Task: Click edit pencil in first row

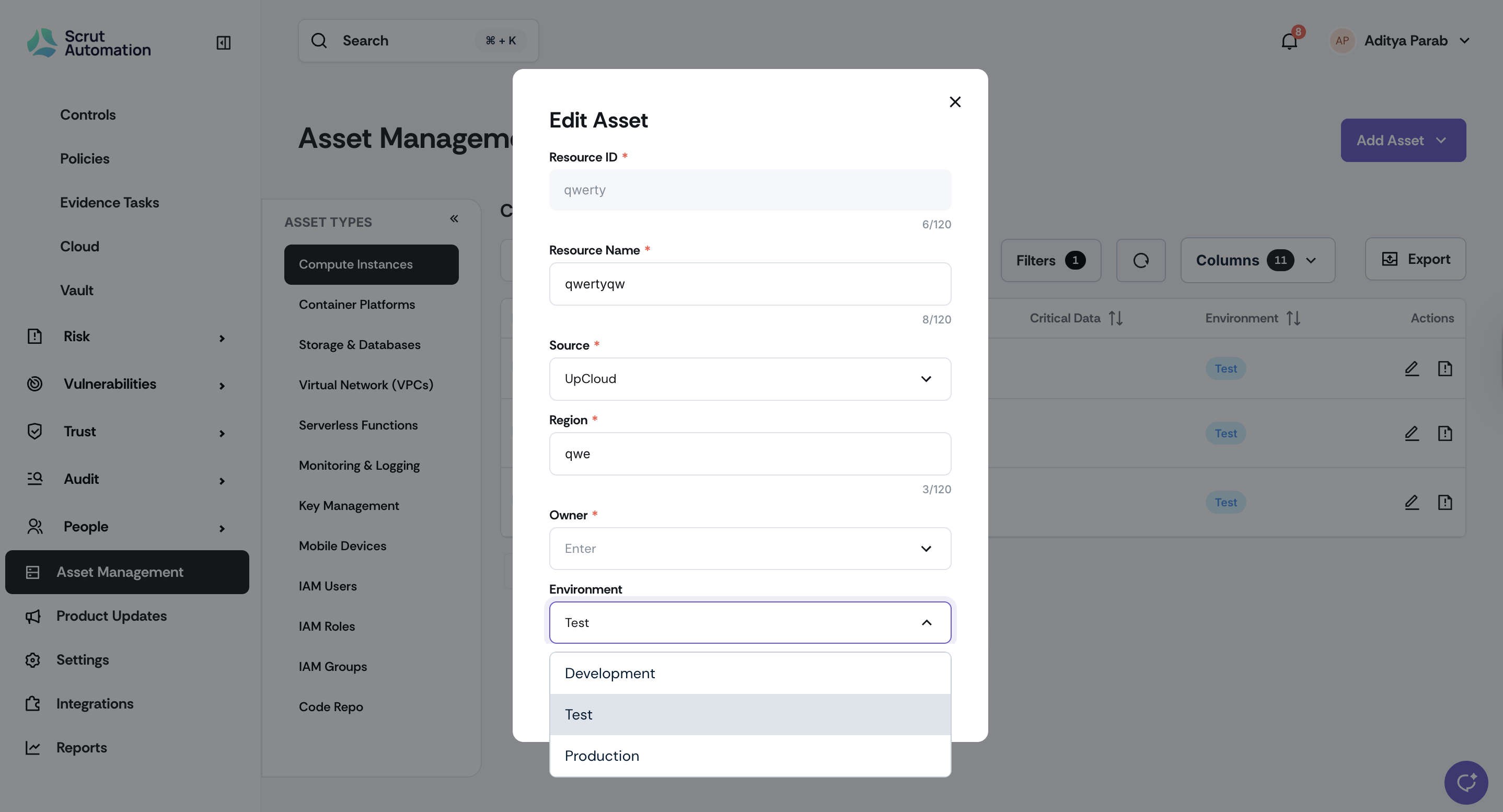Action: tap(1412, 369)
